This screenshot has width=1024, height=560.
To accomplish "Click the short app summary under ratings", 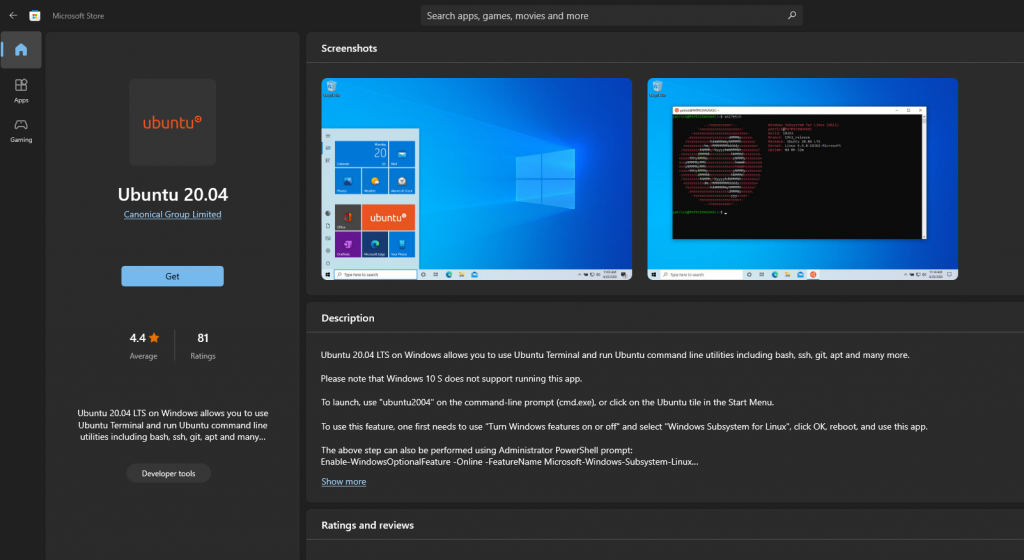I will pos(172,425).
